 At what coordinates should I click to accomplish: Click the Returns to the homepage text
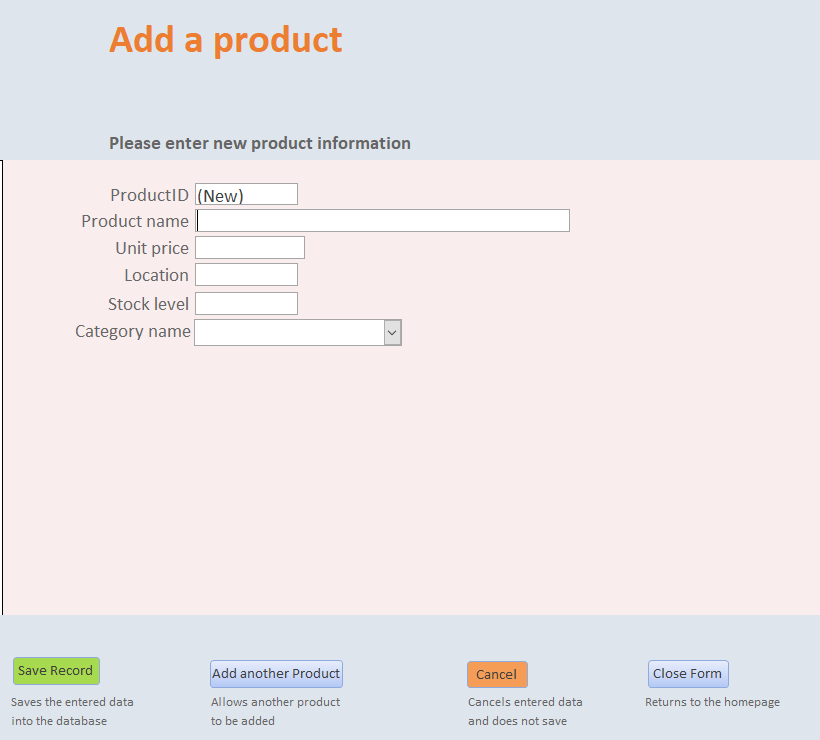[712, 701]
